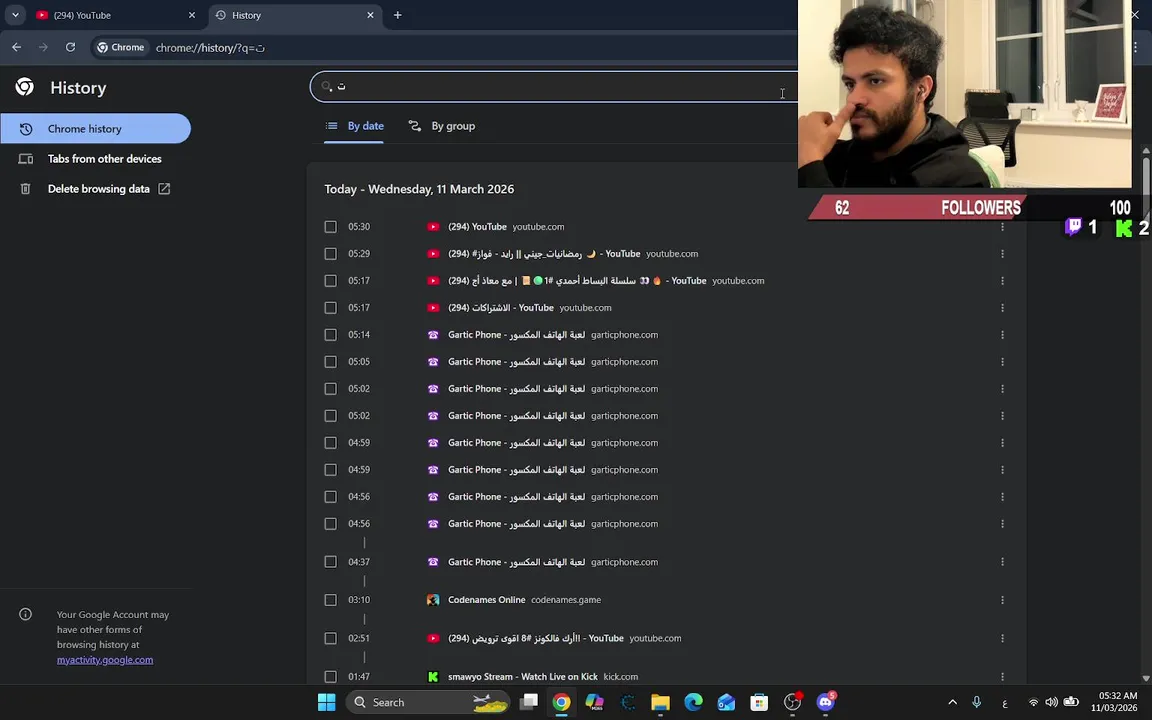Viewport: 1152px width, 720px height.
Task: Click the Codenames Online favicon
Action: coord(433,600)
